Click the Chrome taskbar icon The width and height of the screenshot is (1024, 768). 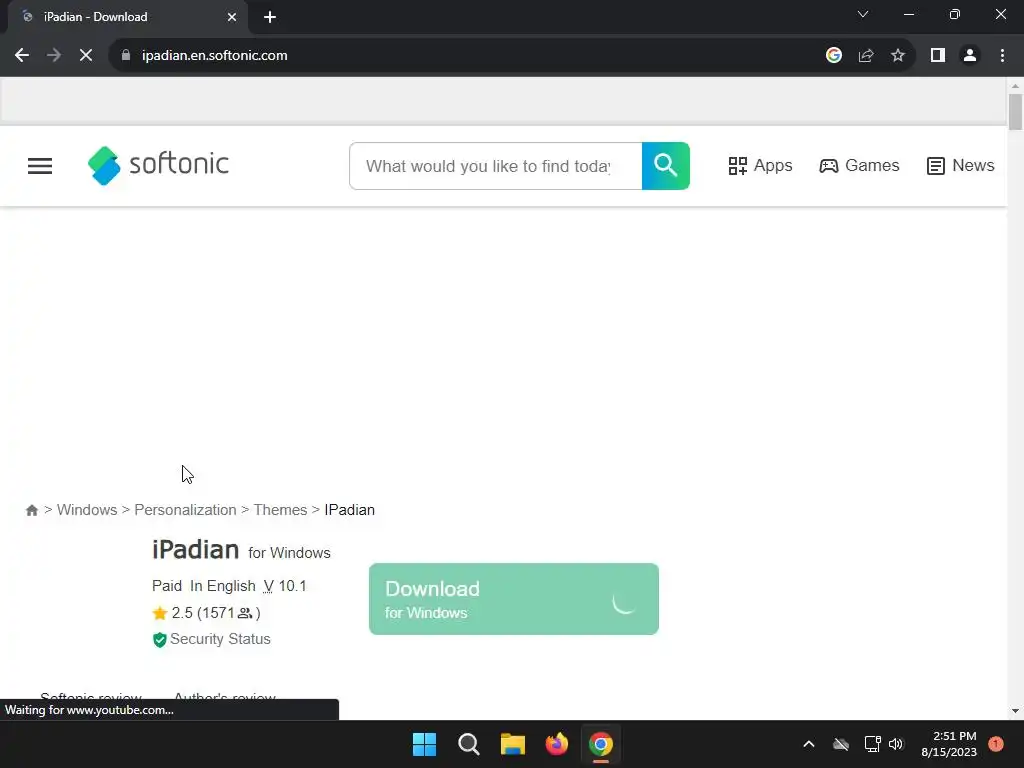[x=601, y=744]
